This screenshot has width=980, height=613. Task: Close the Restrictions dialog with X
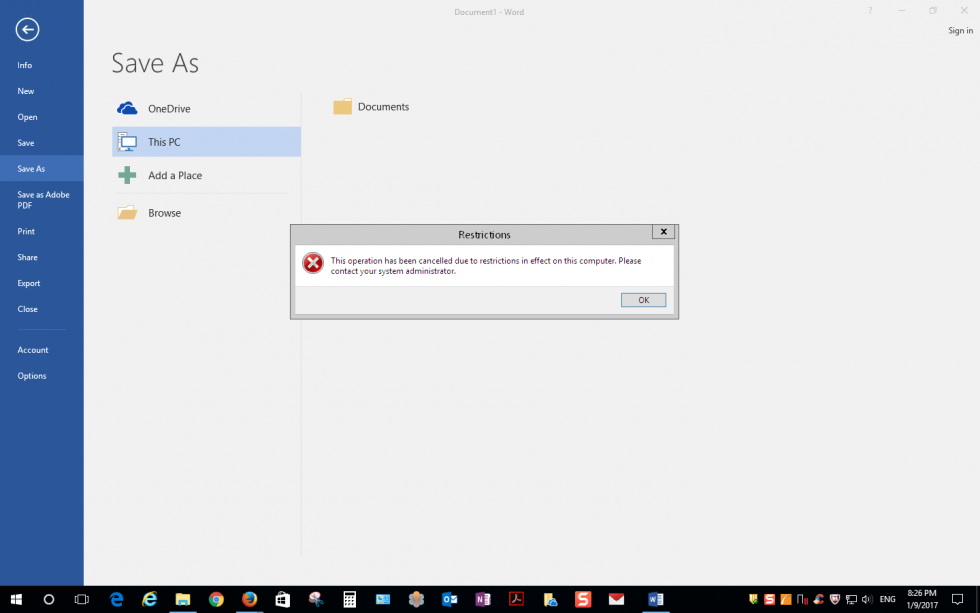tap(662, 232)
